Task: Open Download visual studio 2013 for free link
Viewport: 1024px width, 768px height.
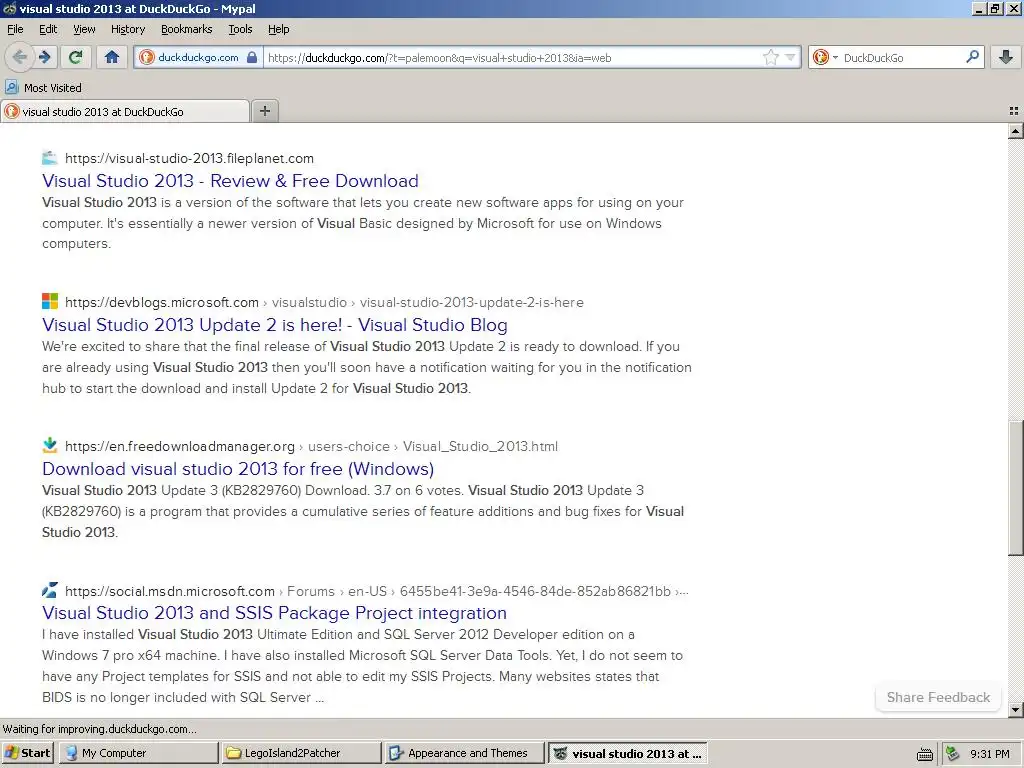Action: 238,469
